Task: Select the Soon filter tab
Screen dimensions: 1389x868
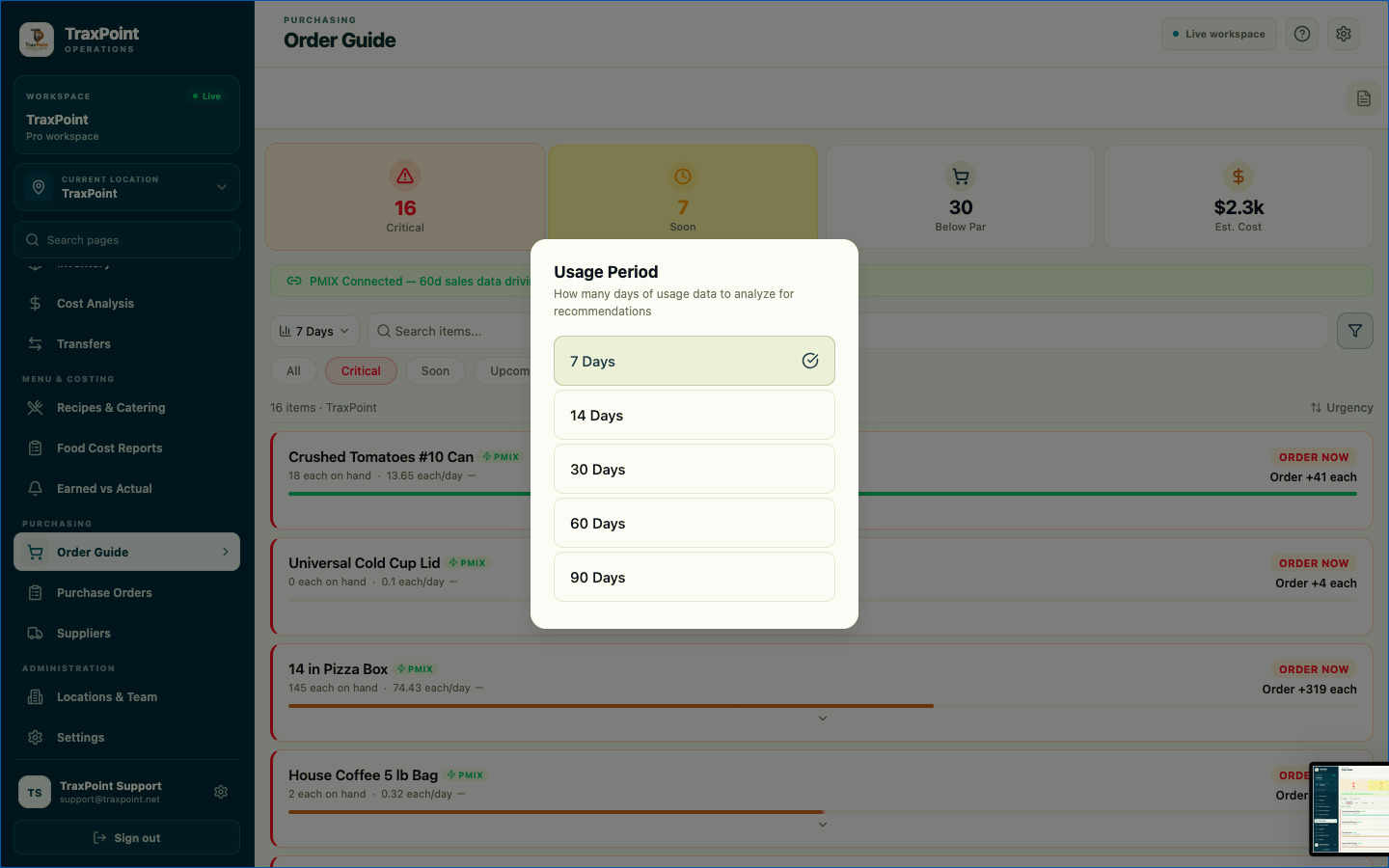Action: [x=435, y=371]
